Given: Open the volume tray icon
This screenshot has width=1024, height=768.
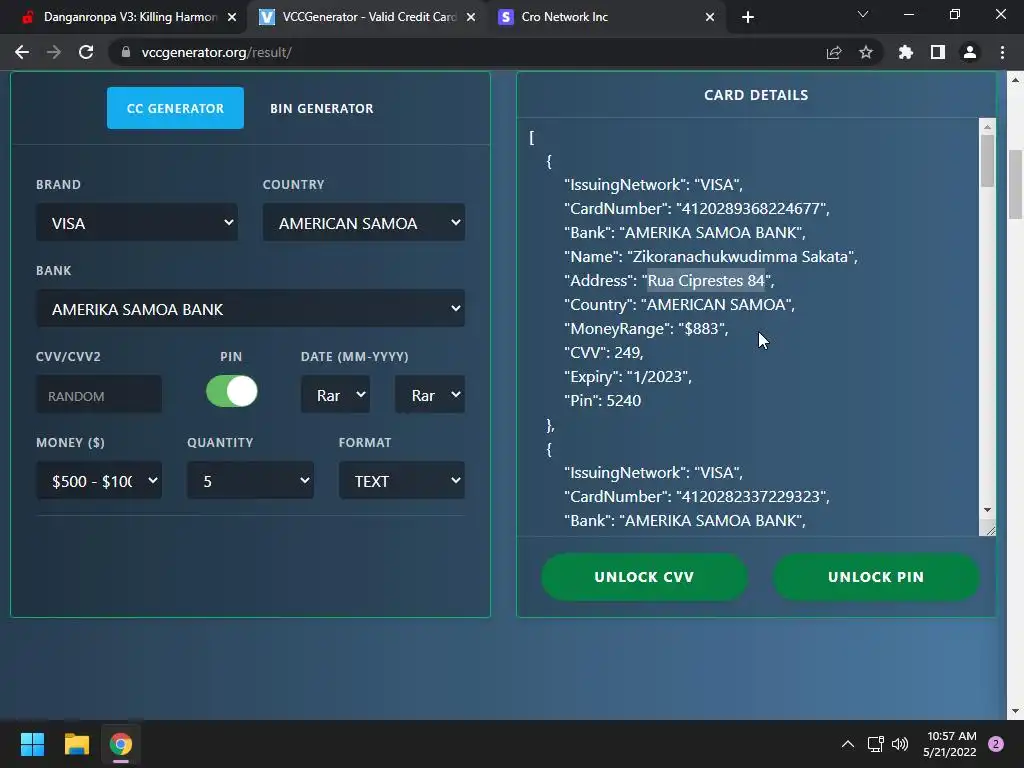Looking at the screenshot, I should click(x=900, y=744).
